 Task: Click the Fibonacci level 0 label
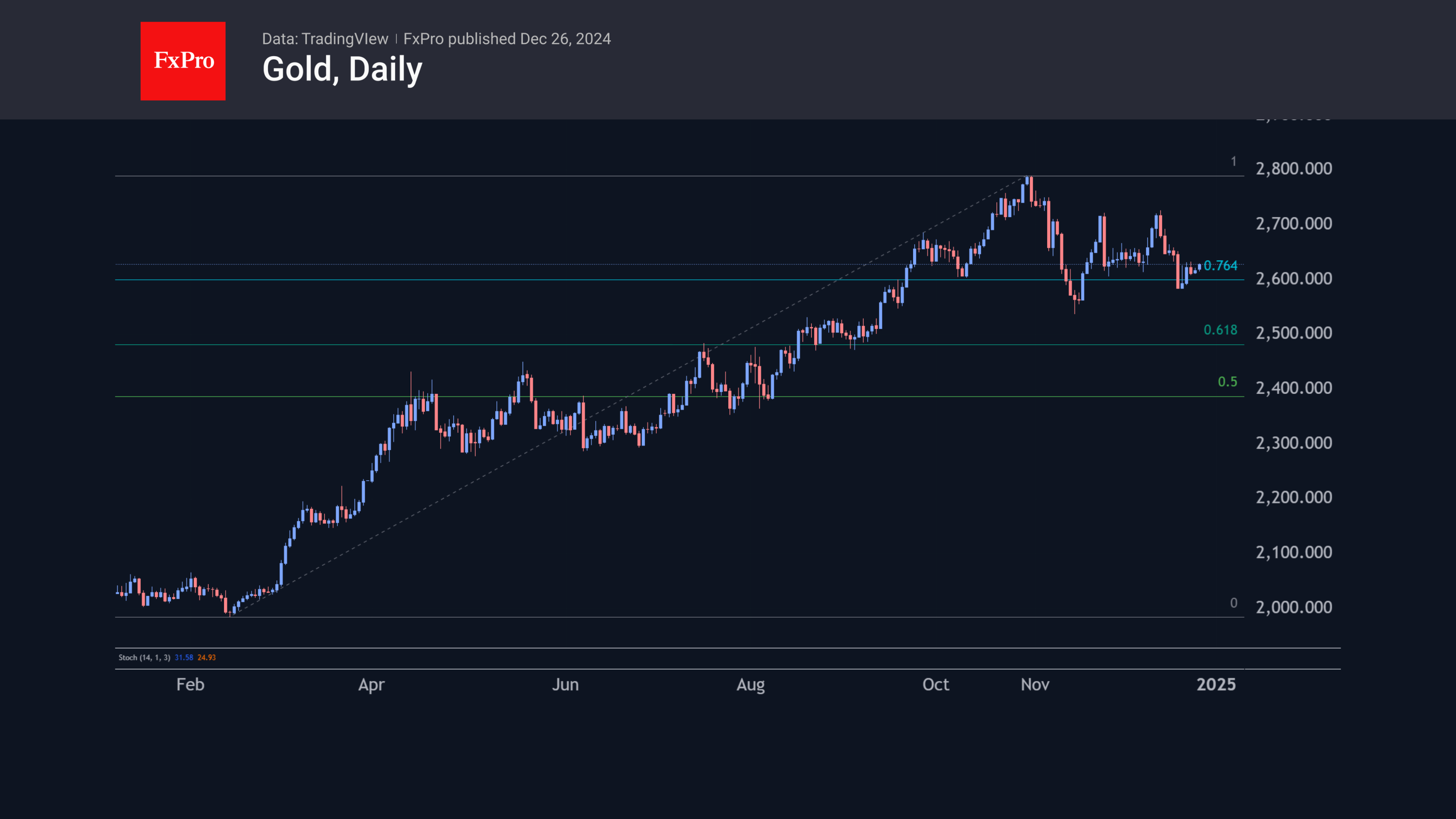tap(1233, 603)
